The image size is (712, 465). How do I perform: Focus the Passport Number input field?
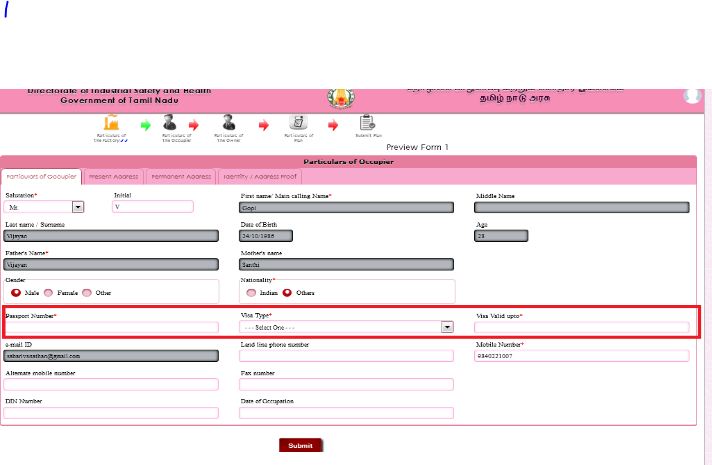[x=111, y=327]
